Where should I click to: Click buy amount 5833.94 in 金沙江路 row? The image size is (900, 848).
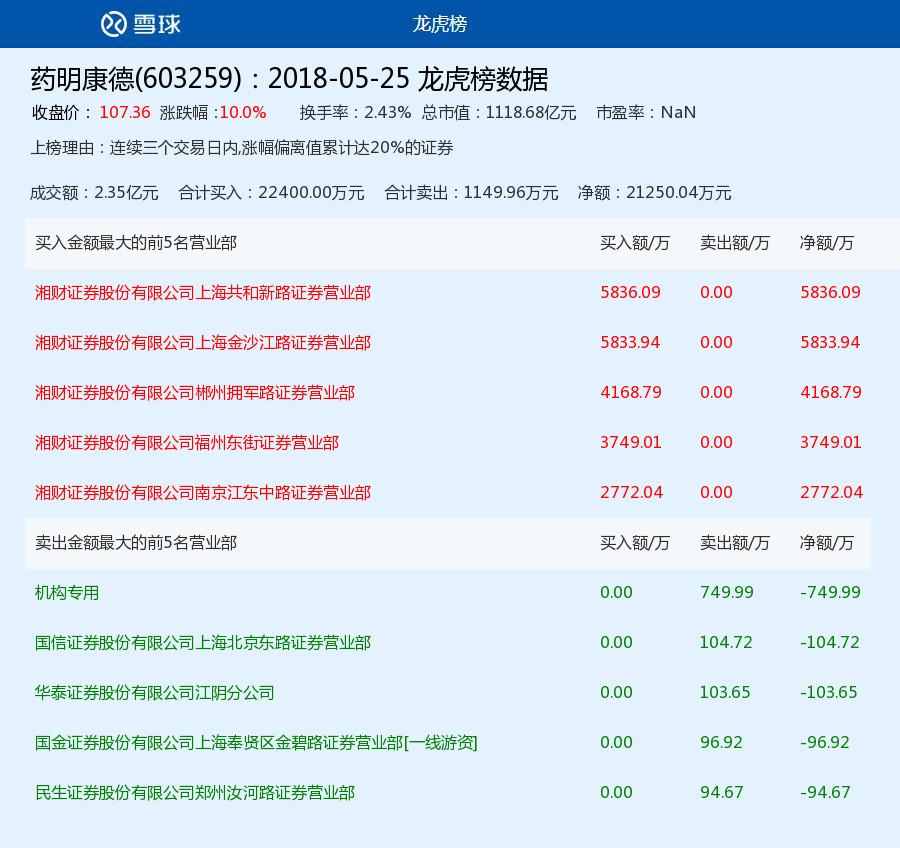(x=630, y=342)
